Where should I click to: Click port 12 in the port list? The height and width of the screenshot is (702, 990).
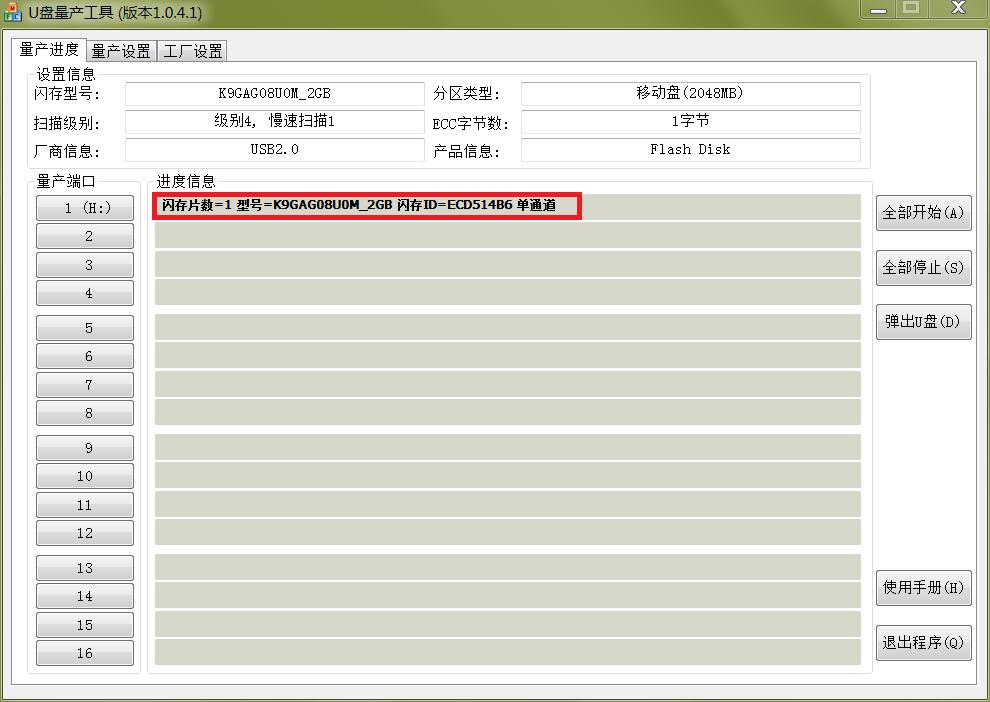84,533
